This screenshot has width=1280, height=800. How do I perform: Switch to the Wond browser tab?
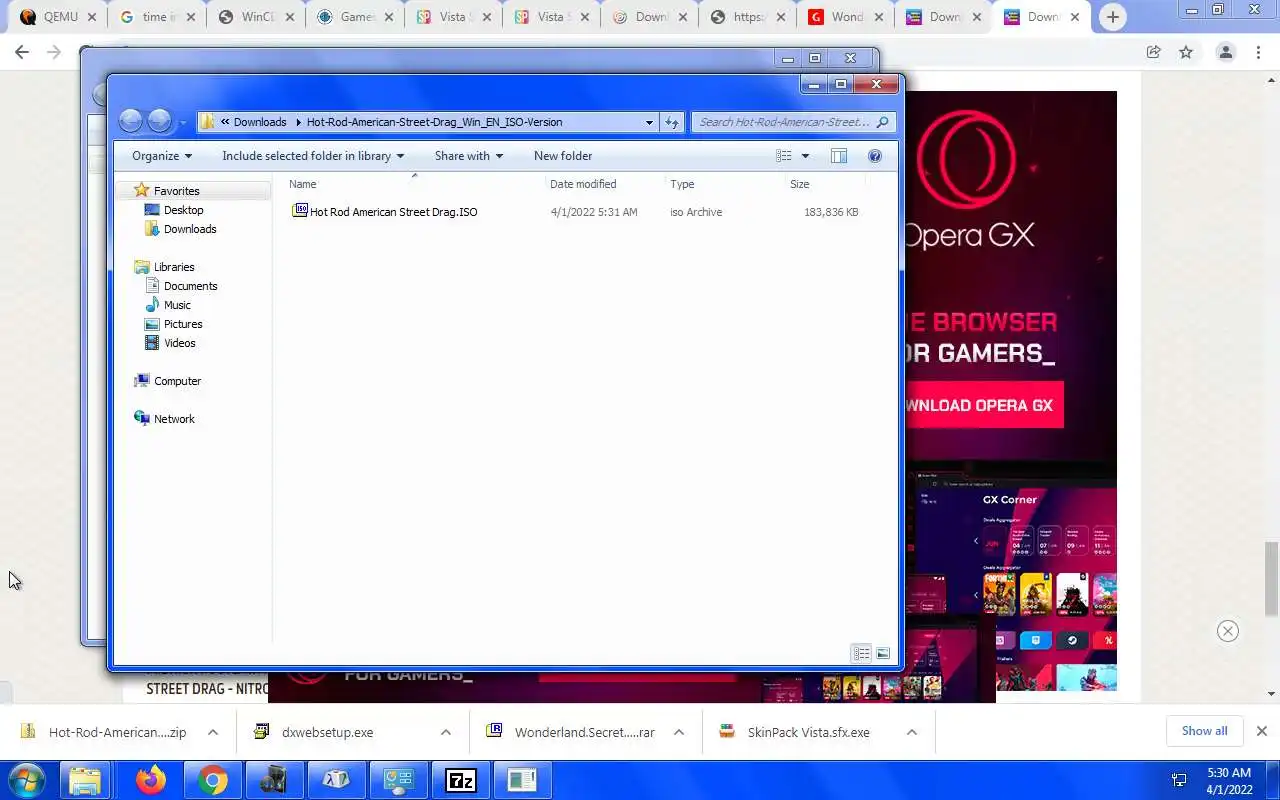tap(846, 17)
